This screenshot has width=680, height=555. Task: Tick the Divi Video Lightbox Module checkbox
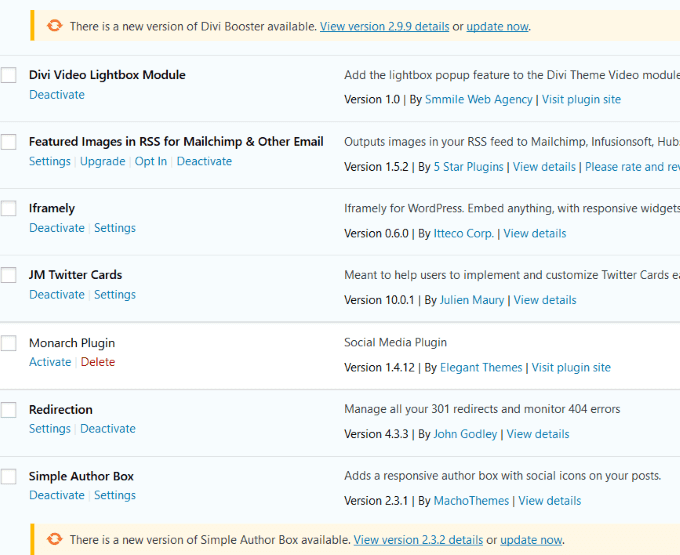[9, 75]
